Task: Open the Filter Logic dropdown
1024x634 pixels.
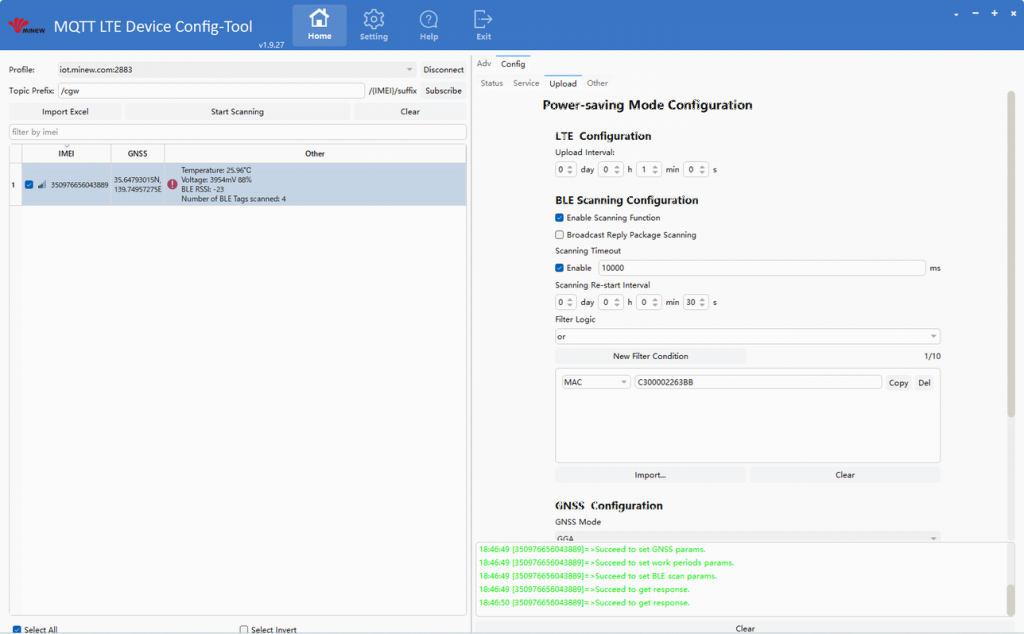Action: pyautogui.click(x=747, y=337)
